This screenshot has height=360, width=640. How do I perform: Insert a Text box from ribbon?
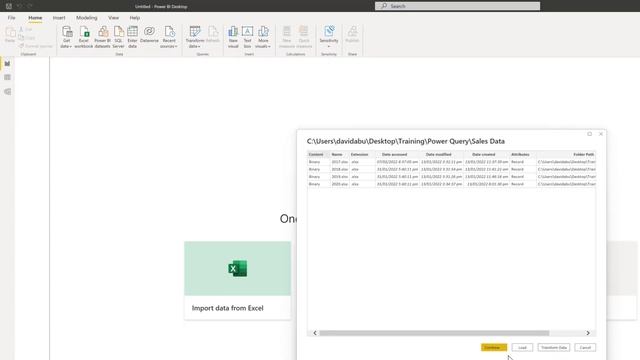point(247,37)
